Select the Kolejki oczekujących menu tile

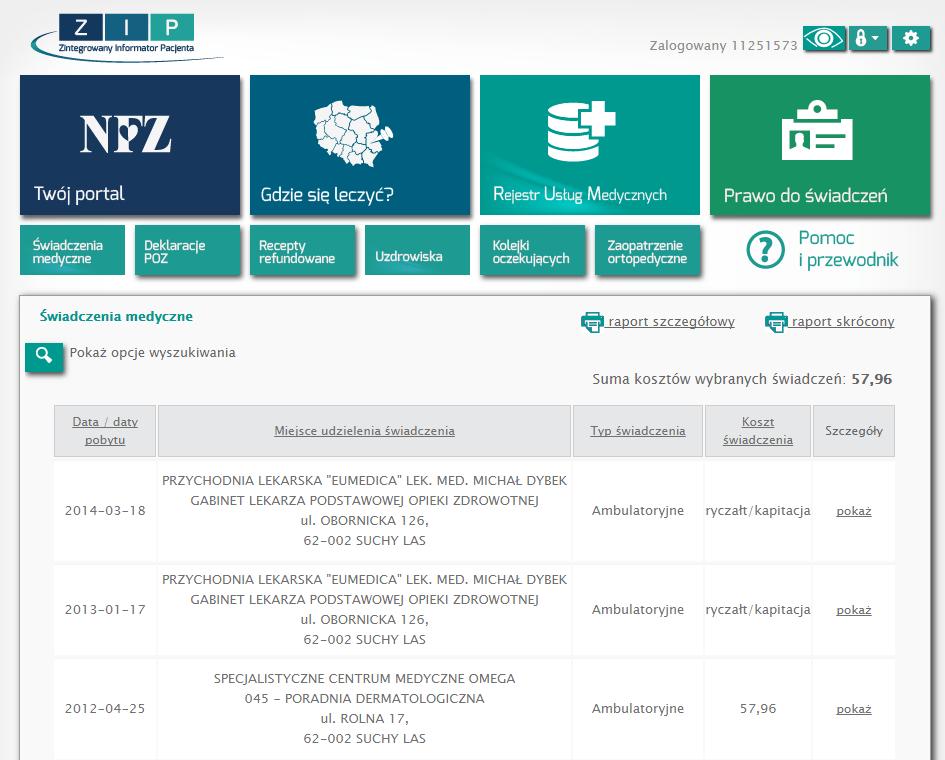point(532,250)
